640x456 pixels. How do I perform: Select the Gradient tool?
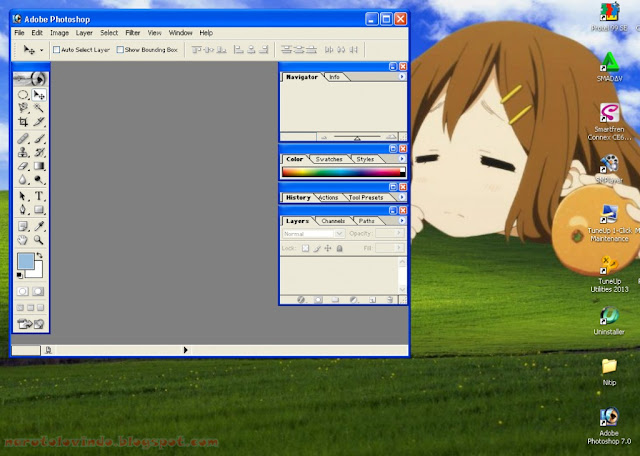(39, 166)
